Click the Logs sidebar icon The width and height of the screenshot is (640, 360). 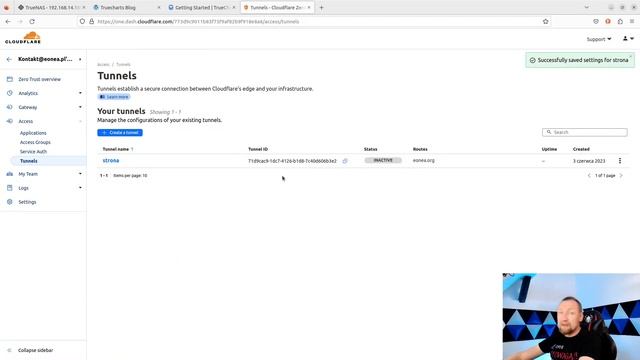tap(10, 188)
